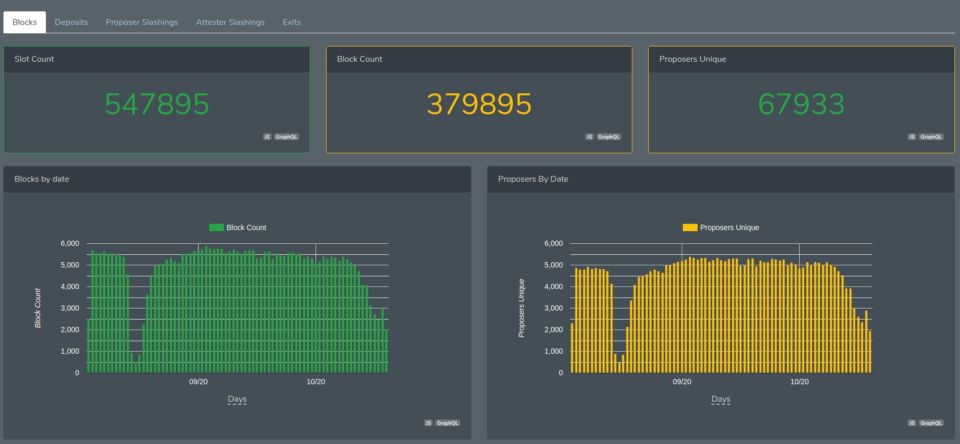Click GraphQL badge in Slot Count card
The image size is (960, 444).
(286, 137)
